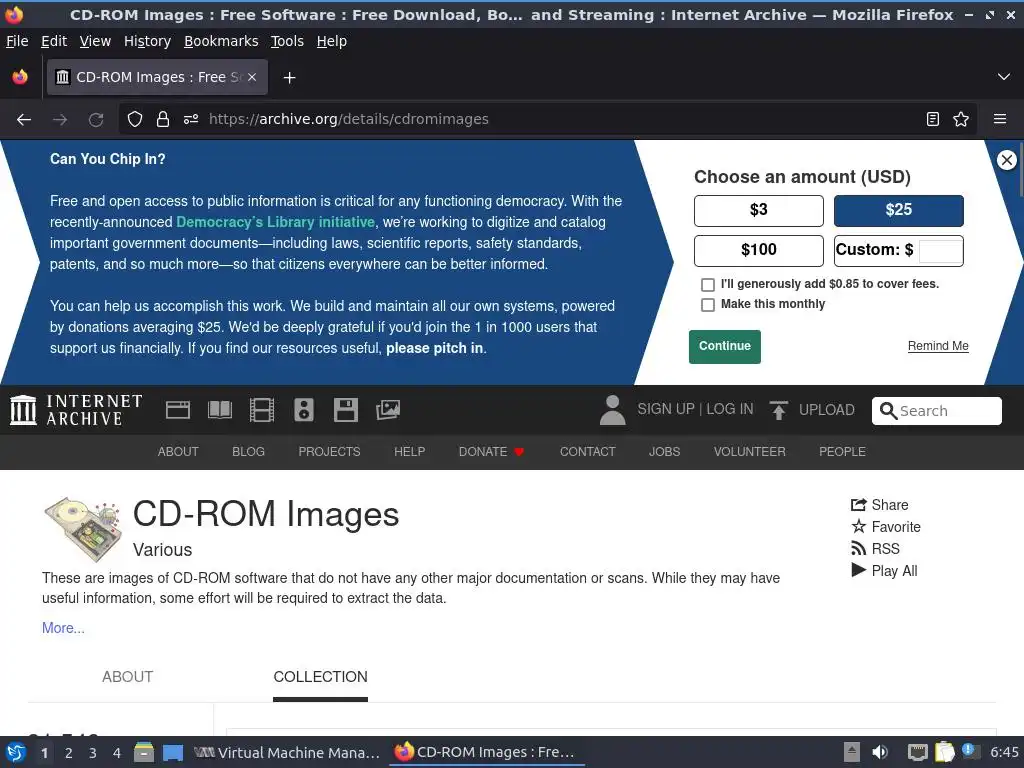
Task: Click Favorite star action
Action: pyautogui.click(x=886, y=527)
